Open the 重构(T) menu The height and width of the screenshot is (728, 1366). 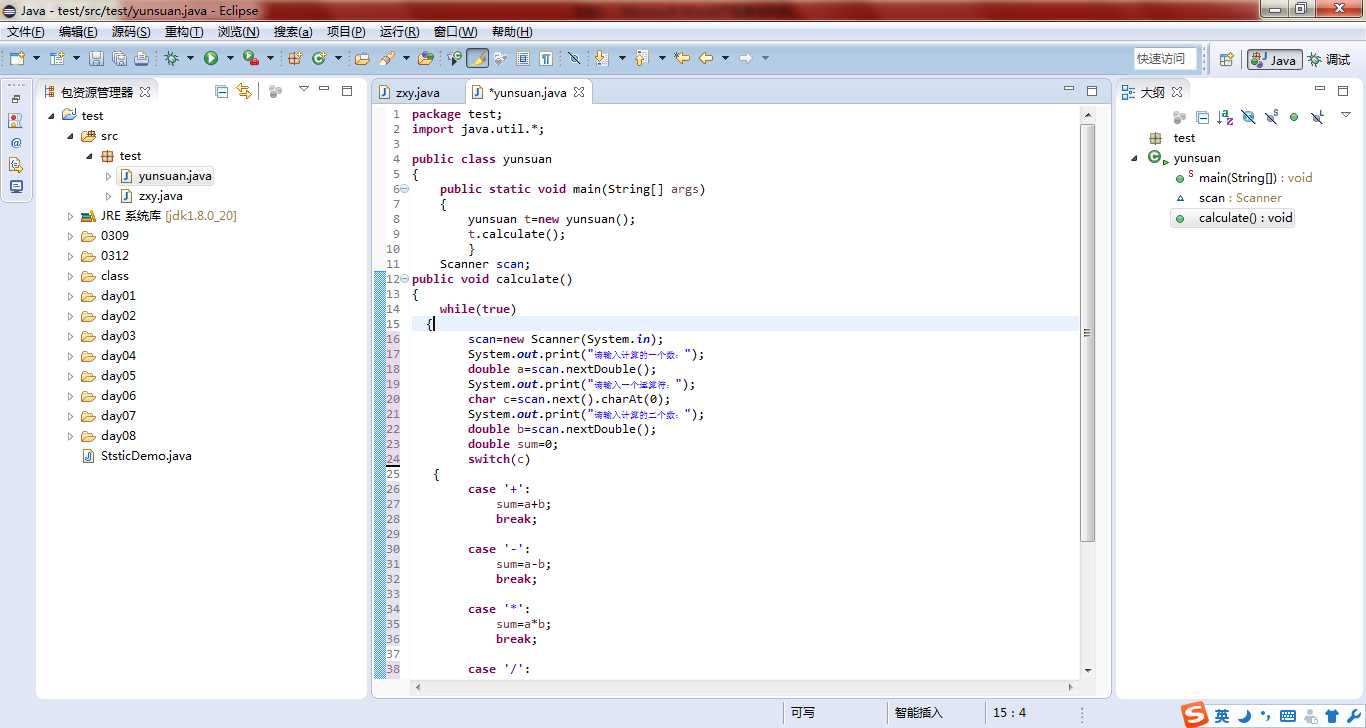[184, 32]
